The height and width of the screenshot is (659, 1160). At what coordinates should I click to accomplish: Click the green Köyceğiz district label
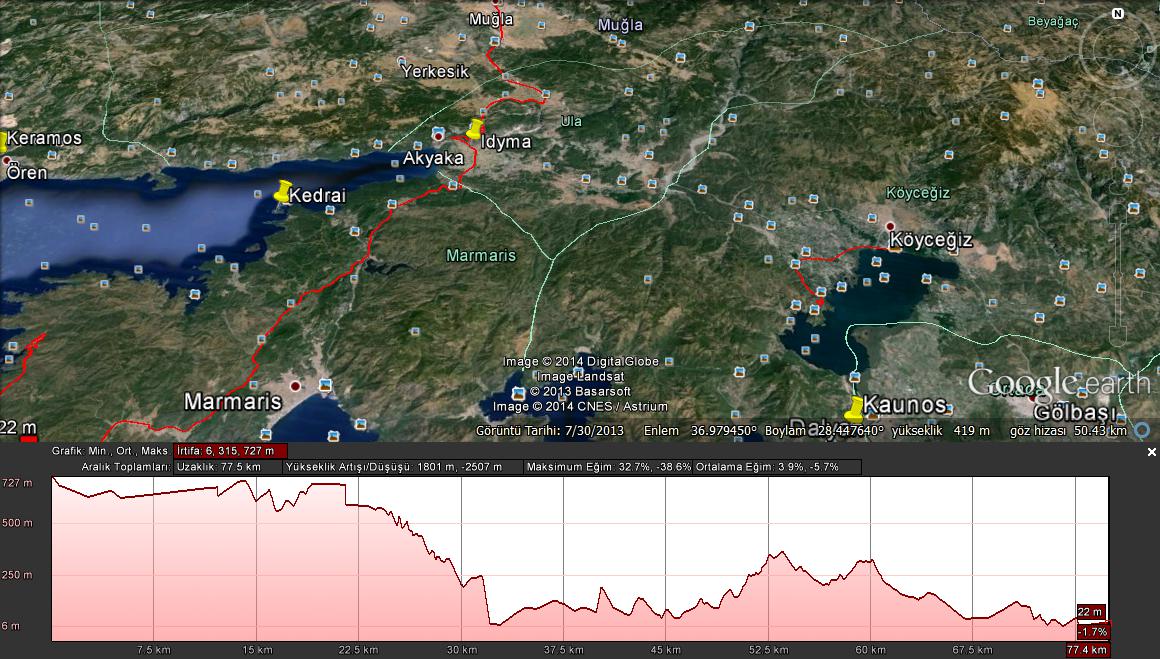pyautogui.click(x=918, y=193)
